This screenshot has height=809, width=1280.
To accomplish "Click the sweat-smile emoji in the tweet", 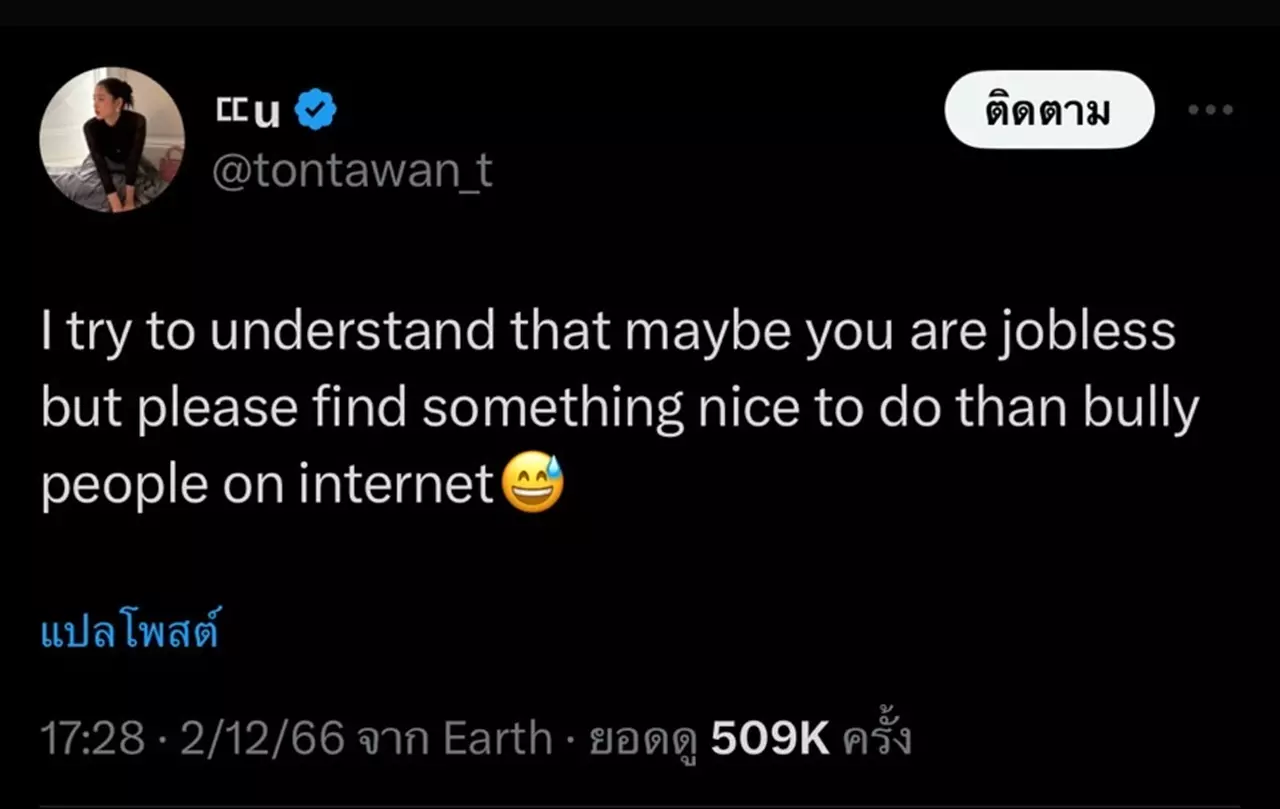I will point(533,484).
